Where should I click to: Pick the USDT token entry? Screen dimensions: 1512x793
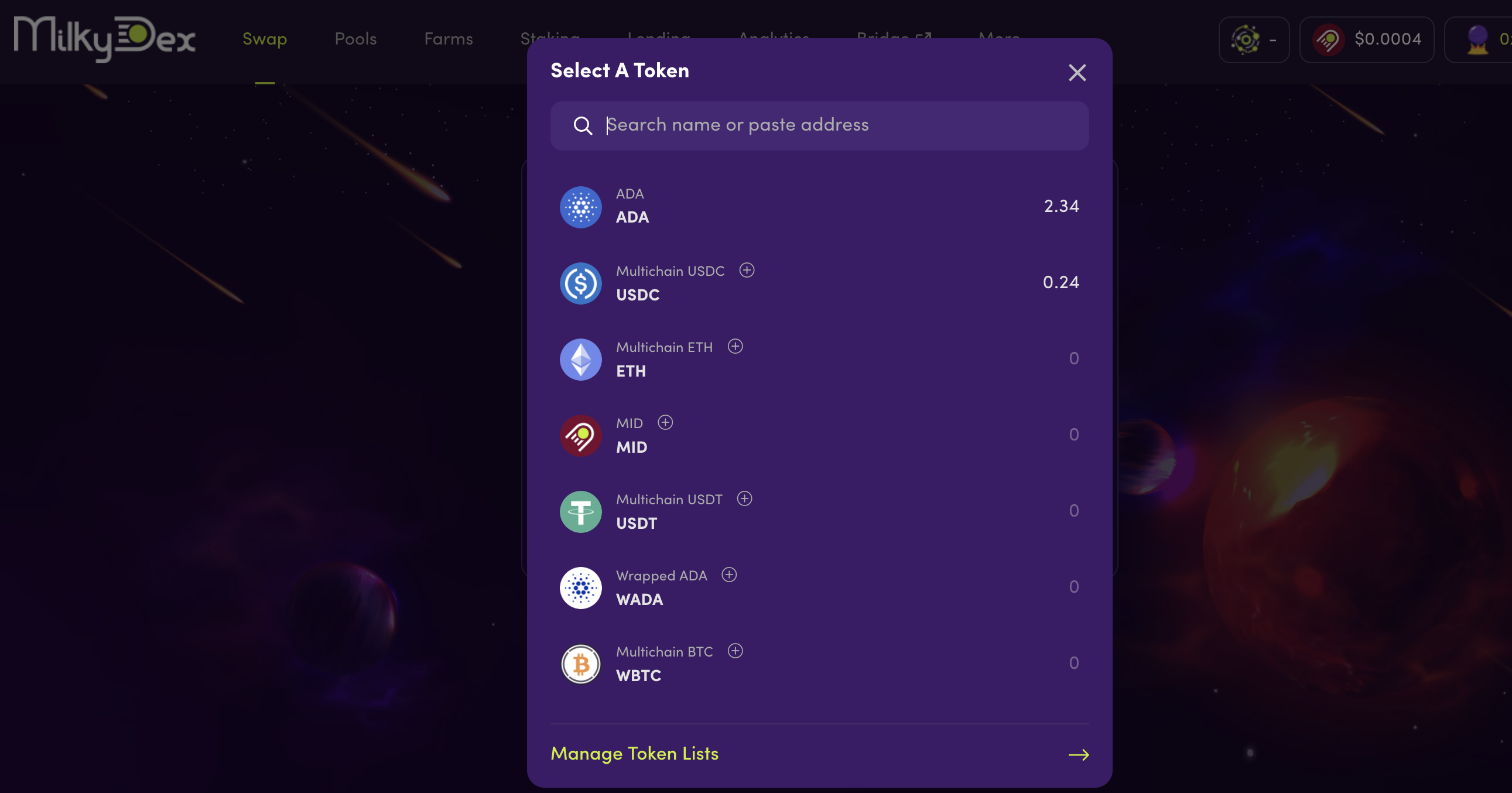click(819, 511)
